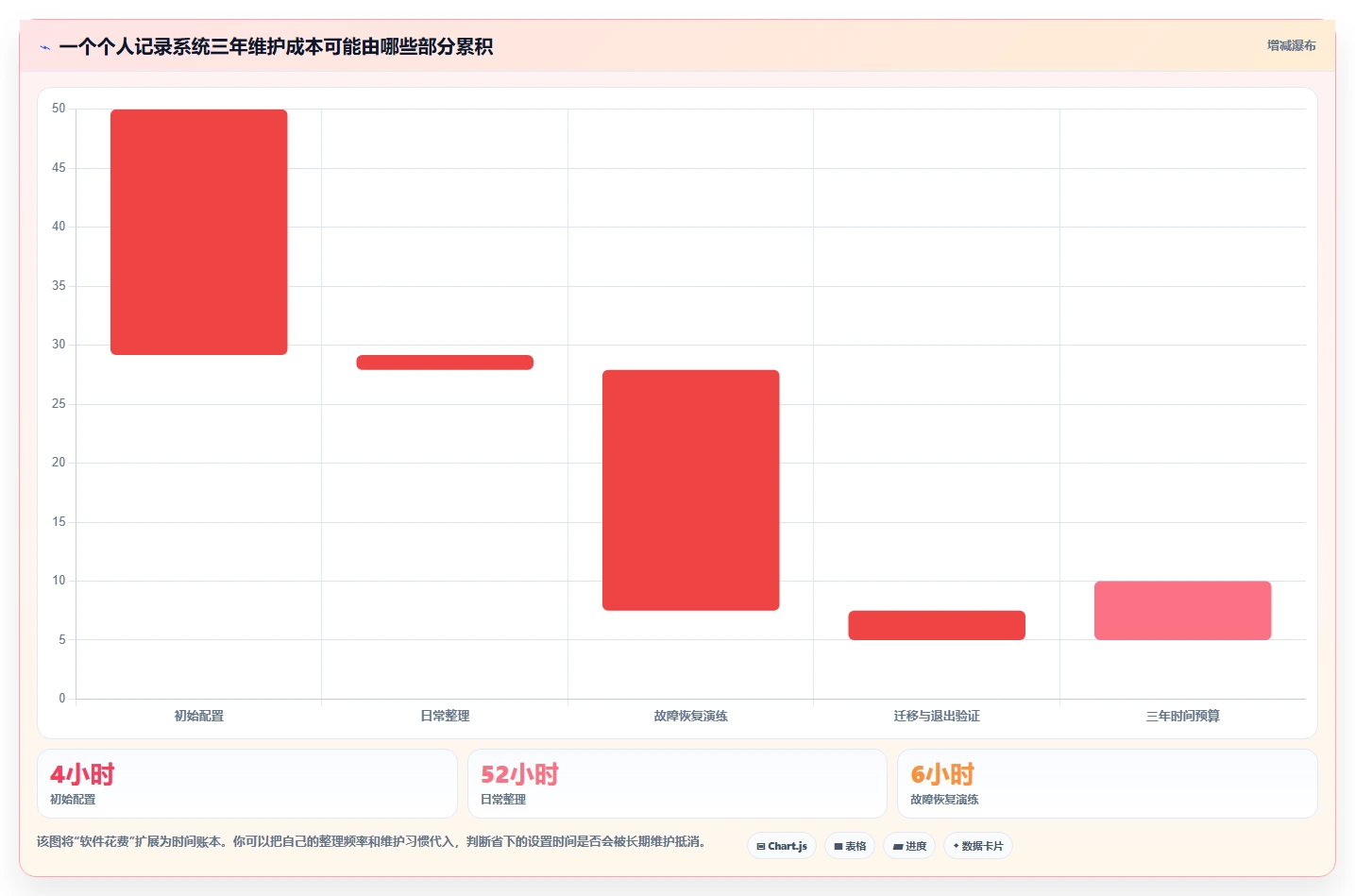Click the 三年时间预算 x-axis label
The width and height of the screenshot is (1355, 896).
pos(1183,716)
